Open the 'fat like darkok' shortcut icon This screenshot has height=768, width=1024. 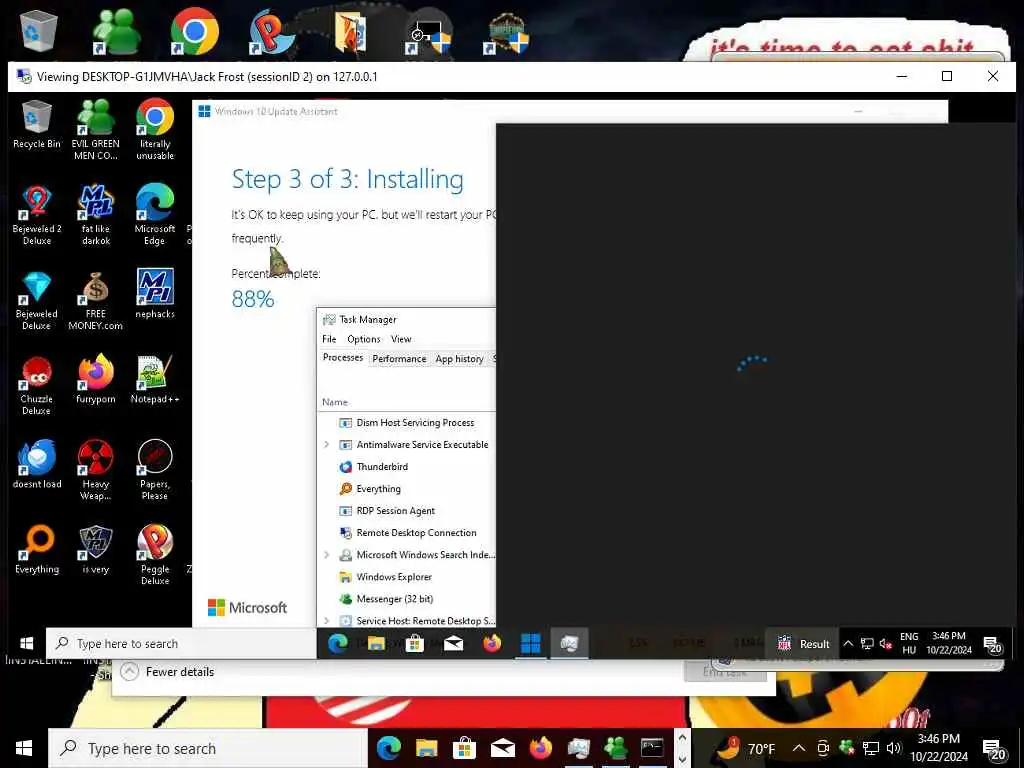point(95,215)
